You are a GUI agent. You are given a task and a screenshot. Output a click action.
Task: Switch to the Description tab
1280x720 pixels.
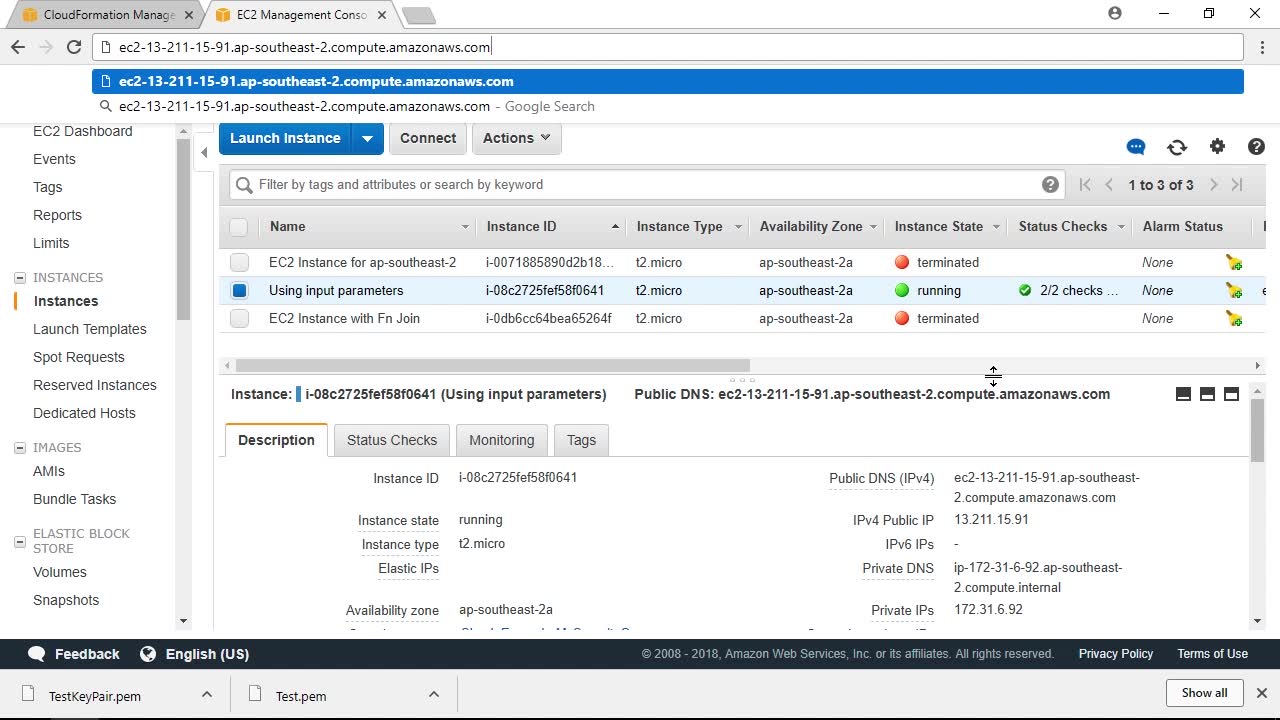click(276, 440)
